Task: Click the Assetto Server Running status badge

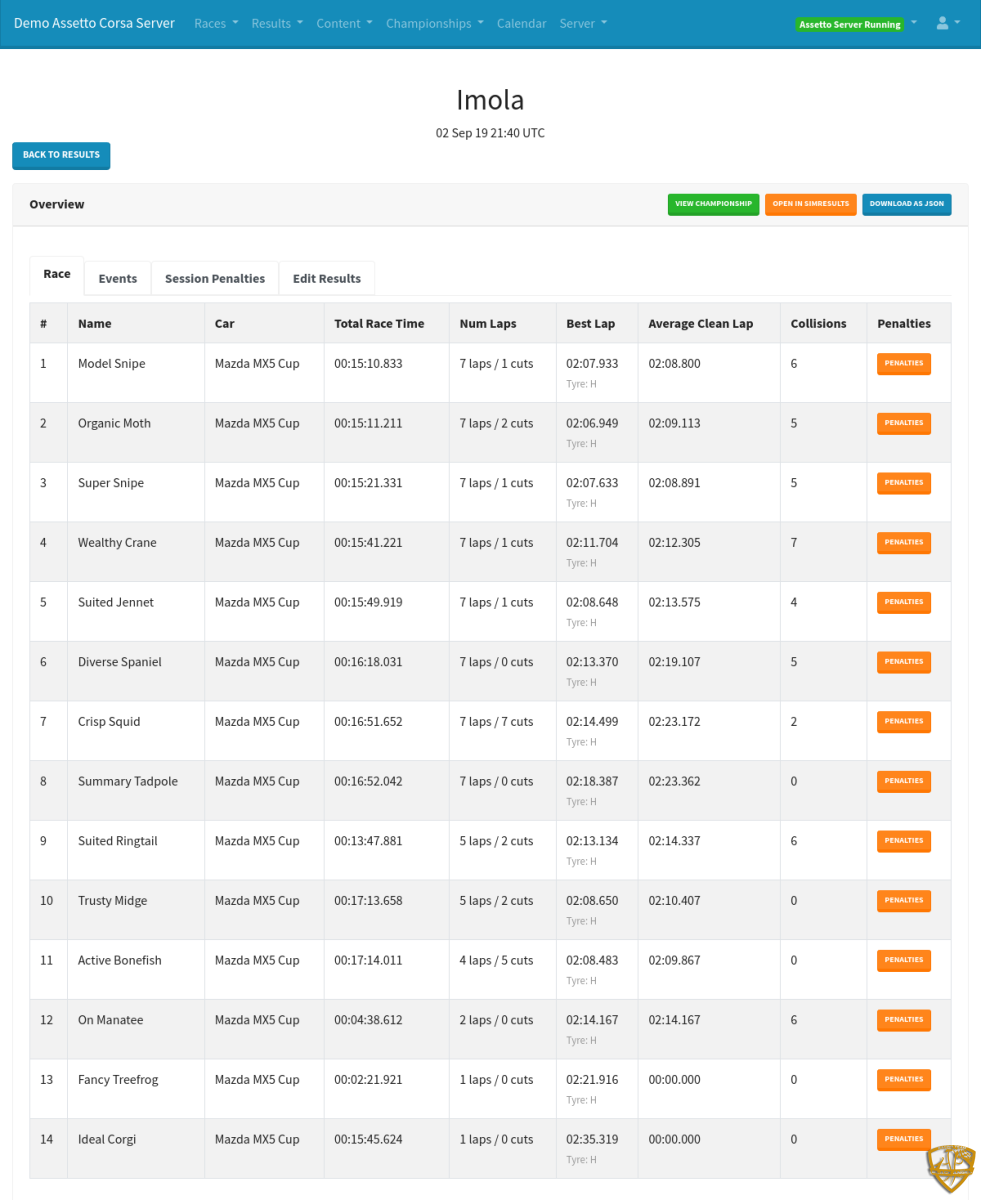Action: (x=849, y=24)
